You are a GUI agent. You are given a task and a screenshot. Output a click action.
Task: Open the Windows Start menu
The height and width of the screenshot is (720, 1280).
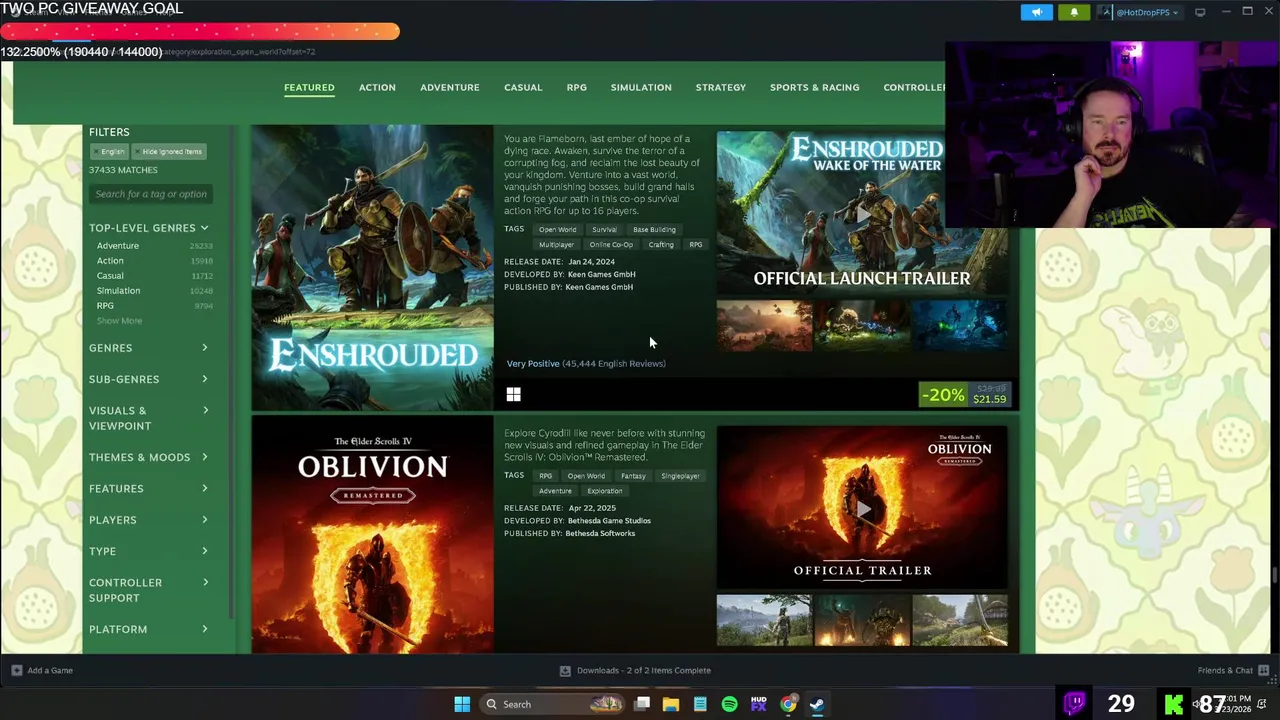[462, 704]
